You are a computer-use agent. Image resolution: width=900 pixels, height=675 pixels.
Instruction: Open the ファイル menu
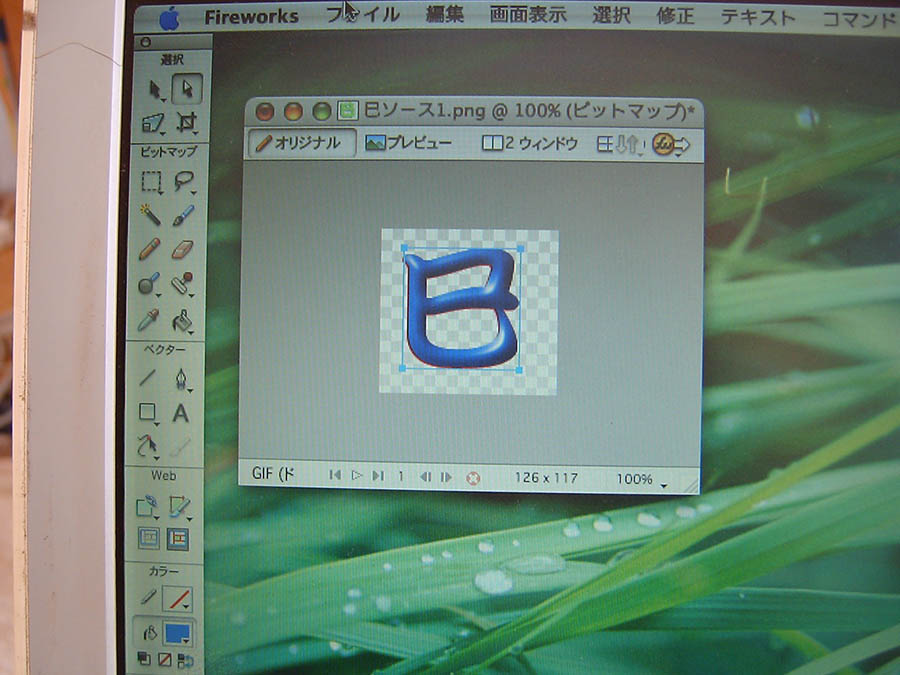pos(363,15)
